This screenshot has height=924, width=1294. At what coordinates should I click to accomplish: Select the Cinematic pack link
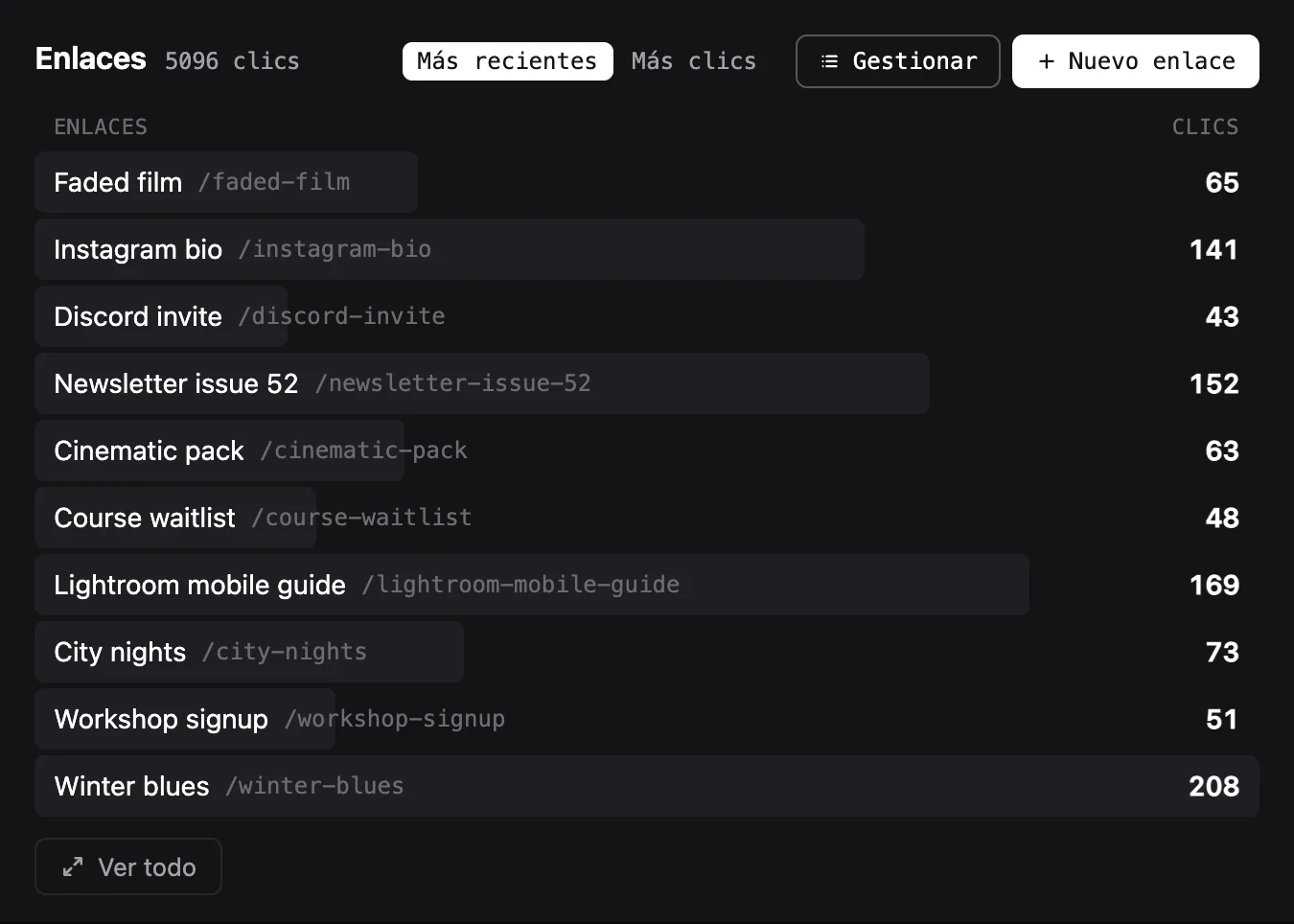pyautogui.click(x=646, y=450)
